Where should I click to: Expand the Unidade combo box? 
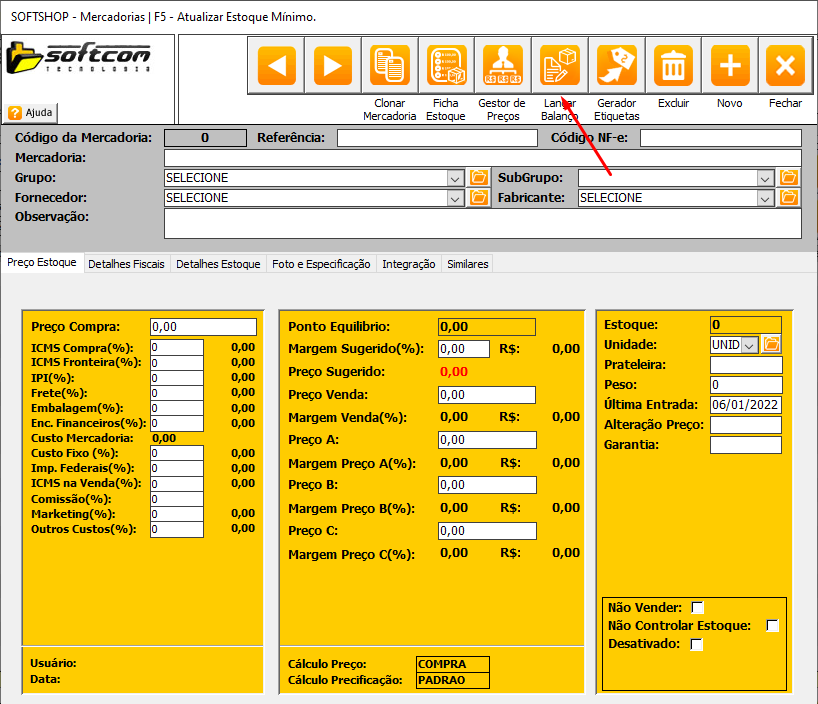pos(750,344)
